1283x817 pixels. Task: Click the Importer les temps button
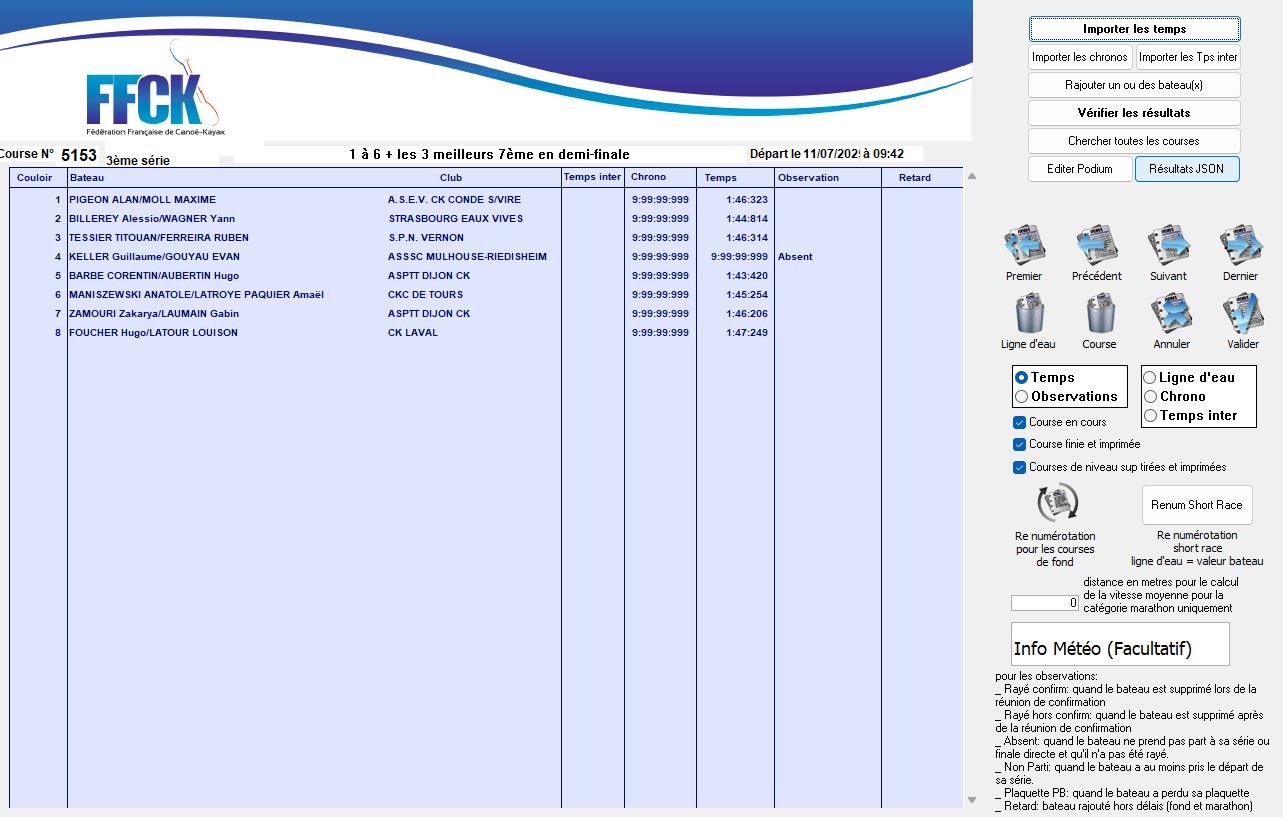[1134, 29]
